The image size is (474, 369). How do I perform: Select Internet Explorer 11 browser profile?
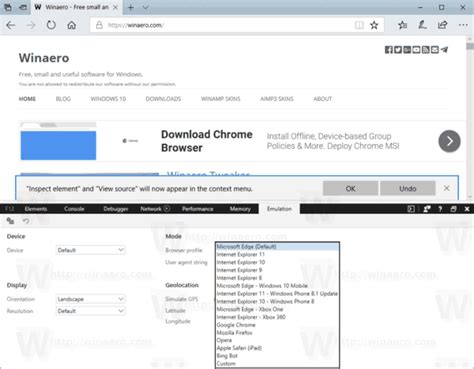click(x=277, y=254)
